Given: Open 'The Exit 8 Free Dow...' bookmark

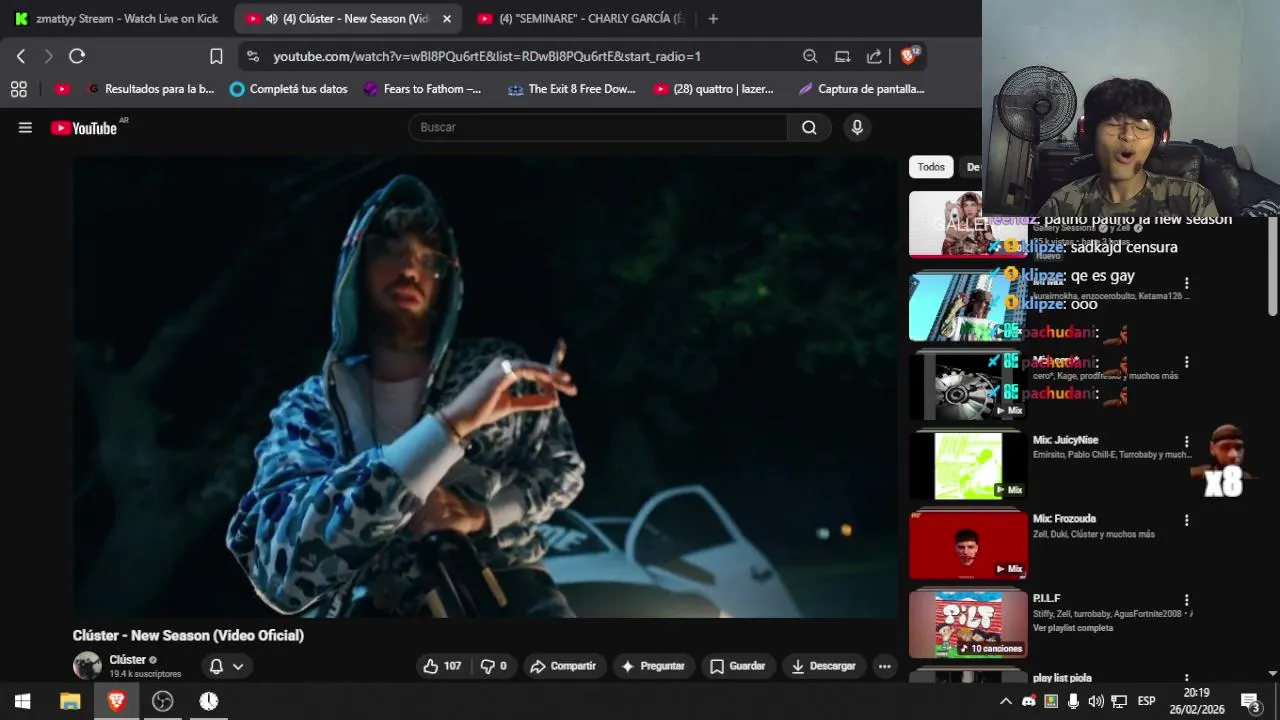Looking at the screenshot, I should (571, 89).
